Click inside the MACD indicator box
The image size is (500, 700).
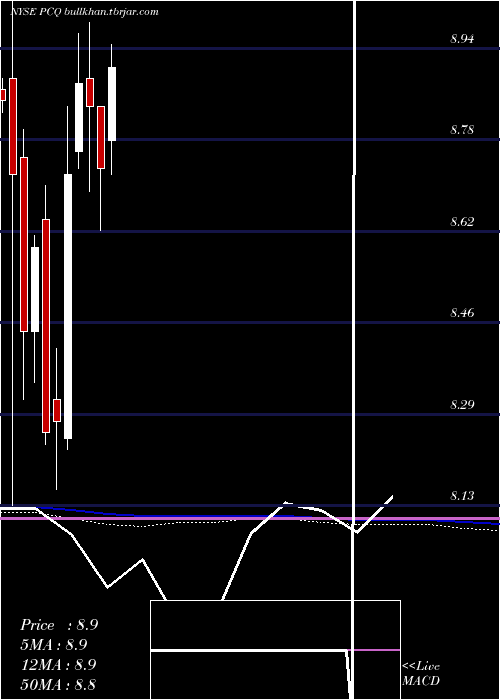pyautogui.click(x=275, y=650)
